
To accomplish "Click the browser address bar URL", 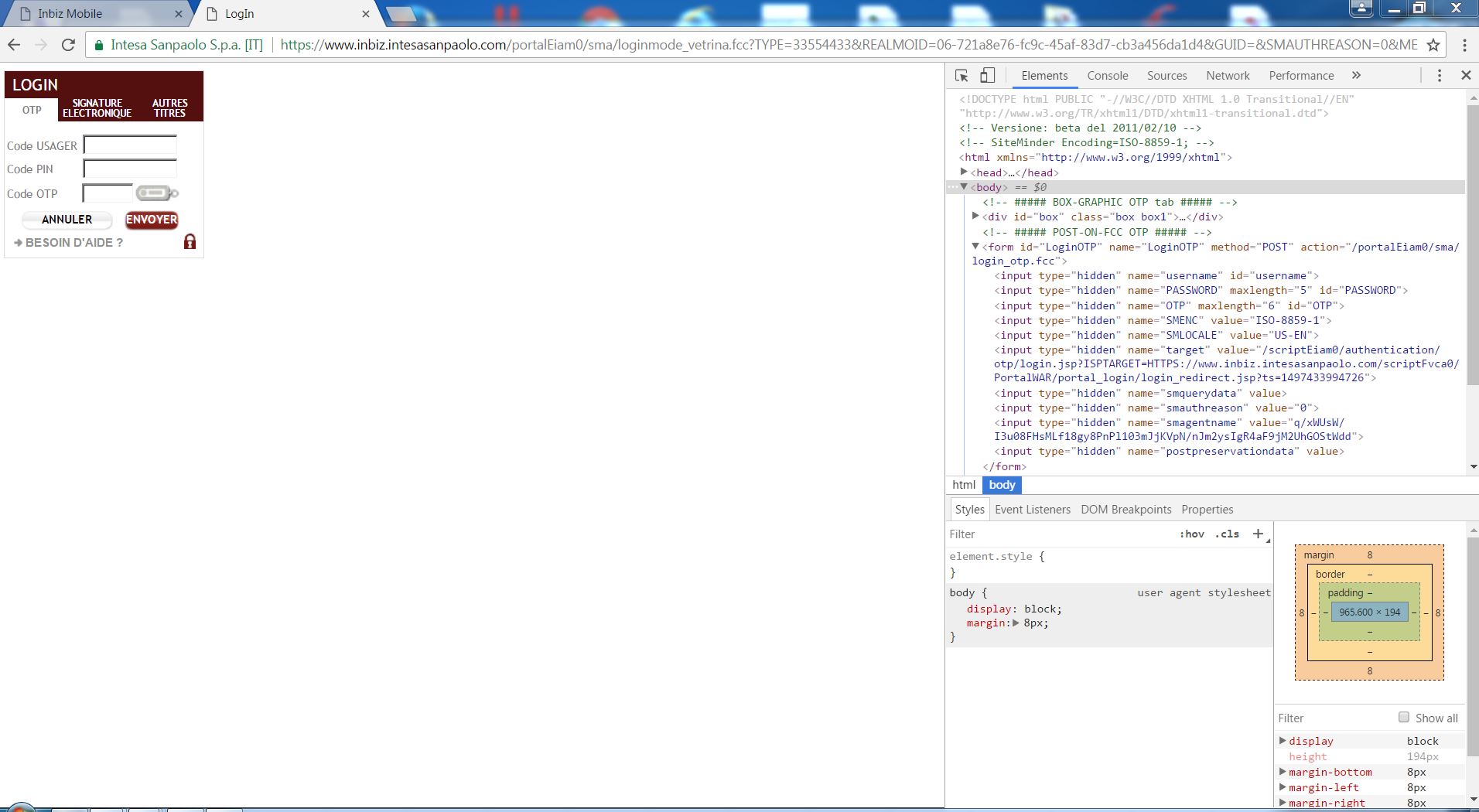I will pos(849,45).
